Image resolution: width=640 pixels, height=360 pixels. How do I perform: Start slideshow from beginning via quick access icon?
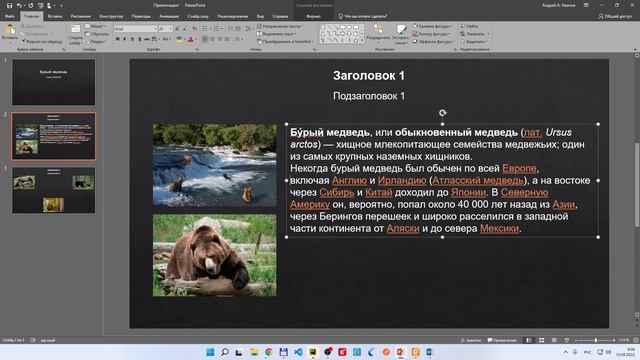point(40,5)
